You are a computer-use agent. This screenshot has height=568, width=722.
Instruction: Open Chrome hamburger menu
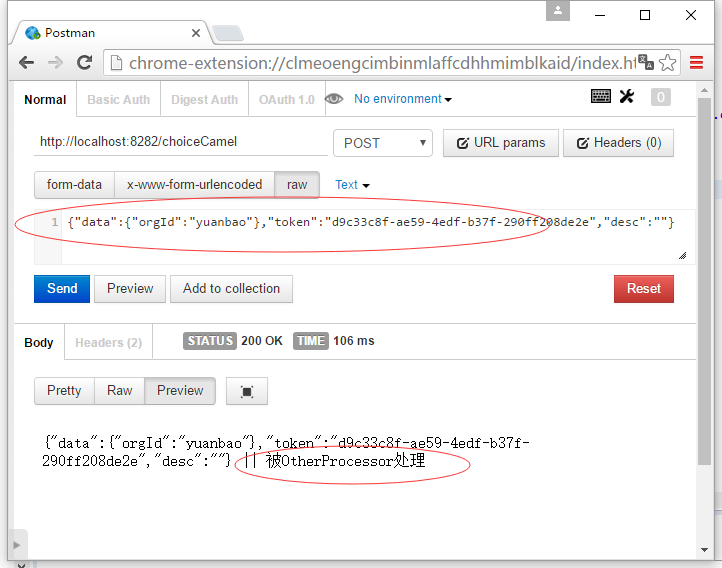click(x=697, y=63)
